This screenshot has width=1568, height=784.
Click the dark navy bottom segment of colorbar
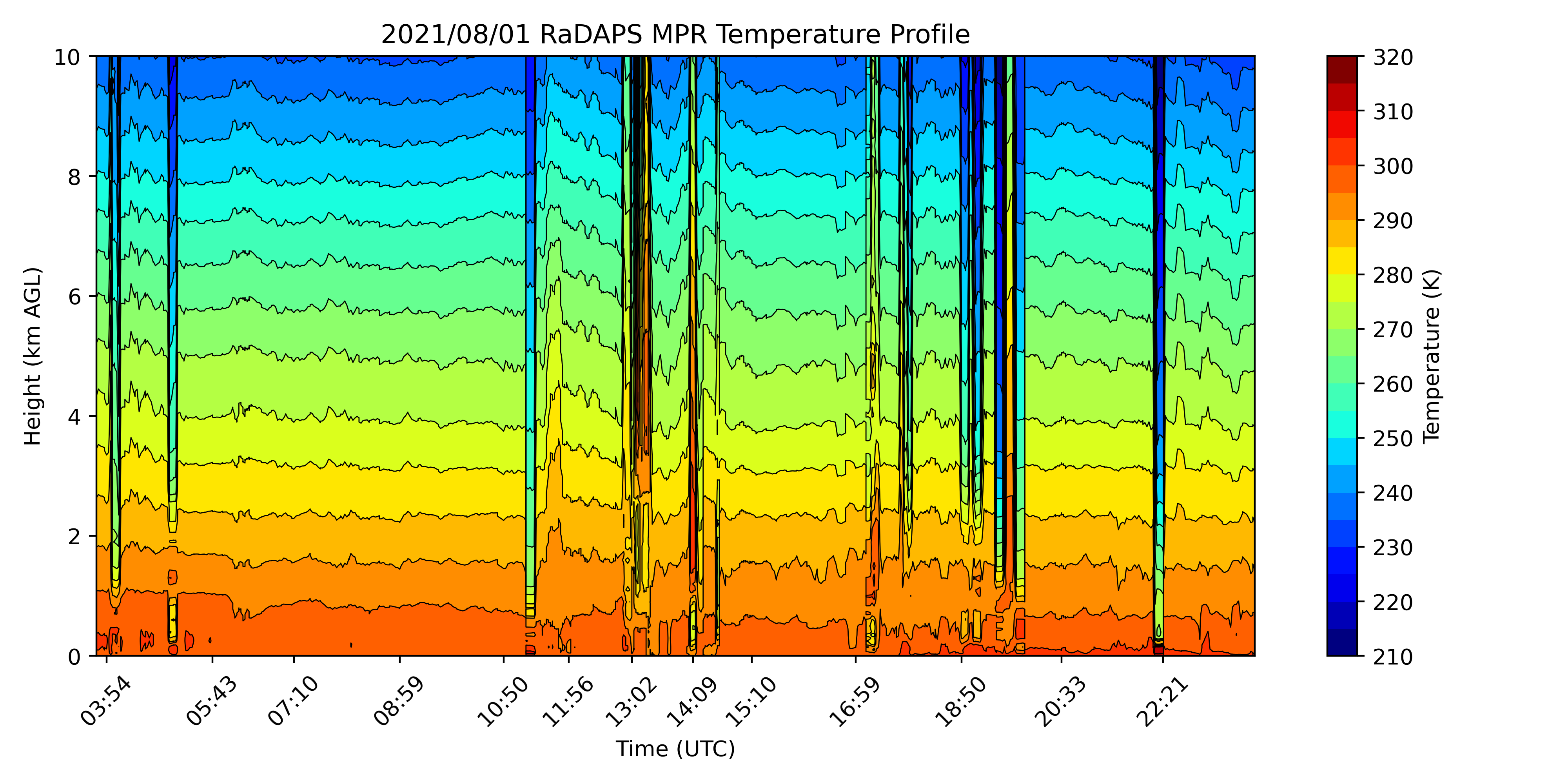[1342, 642]
